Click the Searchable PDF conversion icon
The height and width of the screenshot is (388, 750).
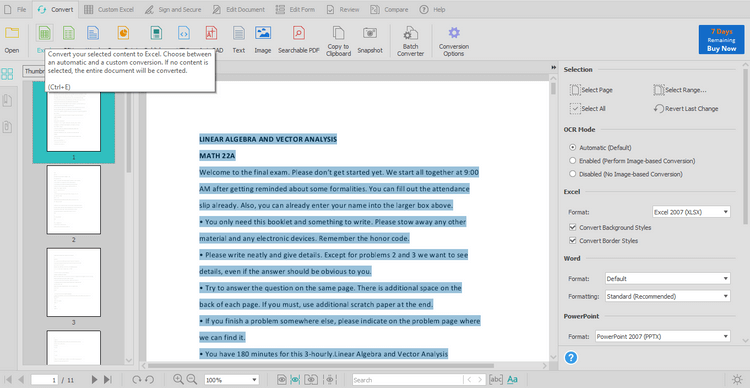click(298, 33)
